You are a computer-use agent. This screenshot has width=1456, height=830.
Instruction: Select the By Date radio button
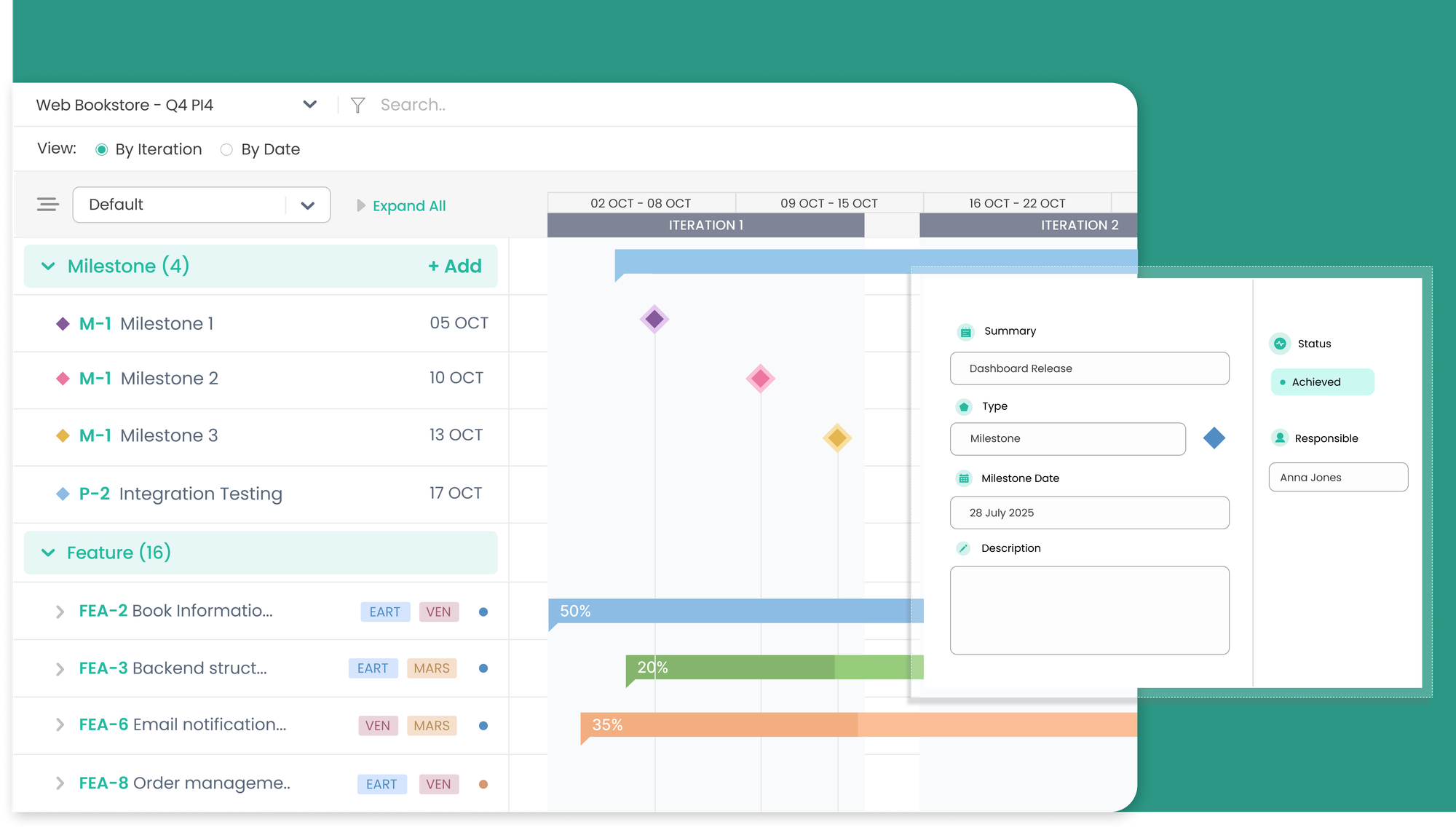(x=226, y=150)
